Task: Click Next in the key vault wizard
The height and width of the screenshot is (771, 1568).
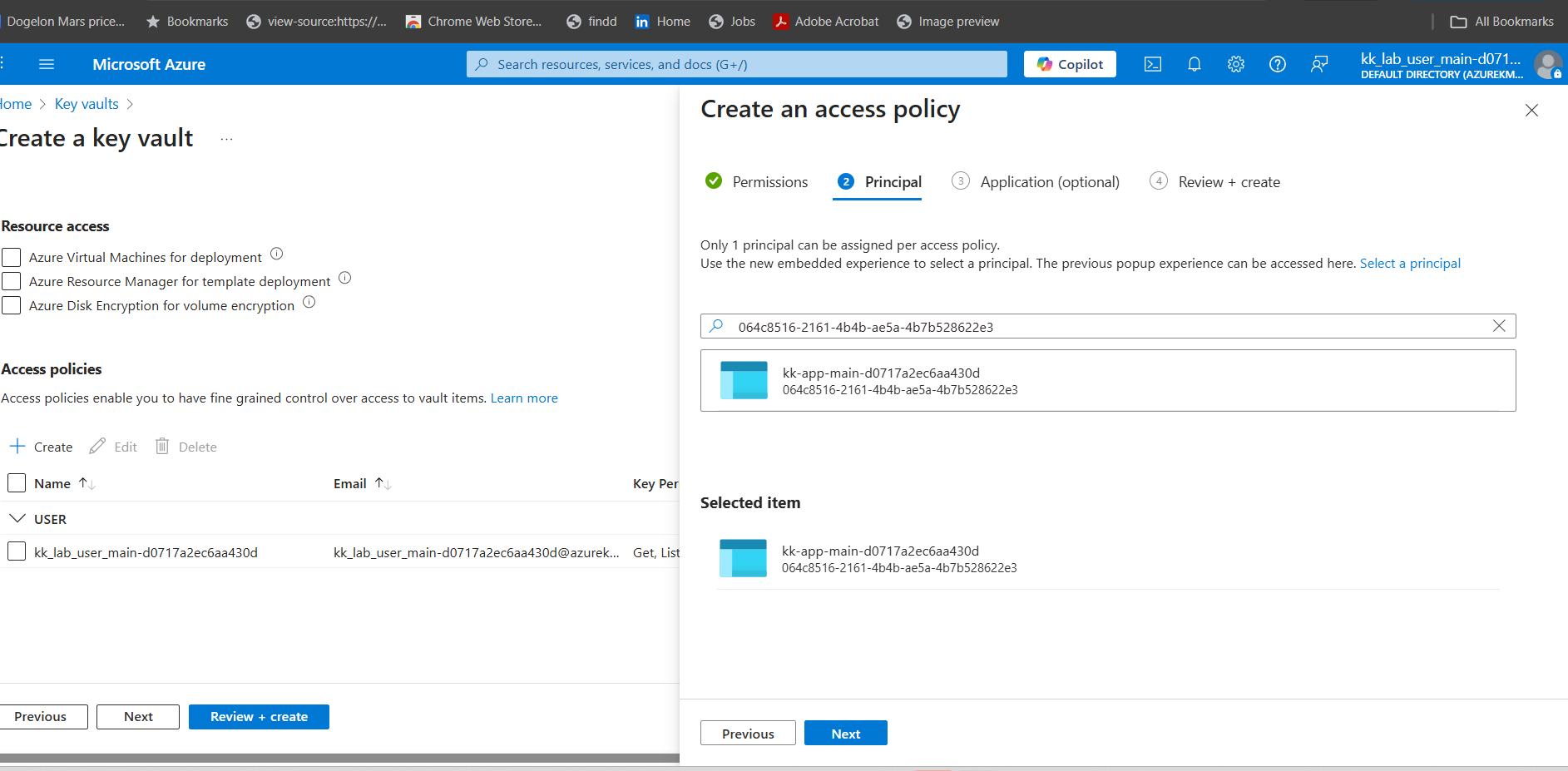Action: 138,717
